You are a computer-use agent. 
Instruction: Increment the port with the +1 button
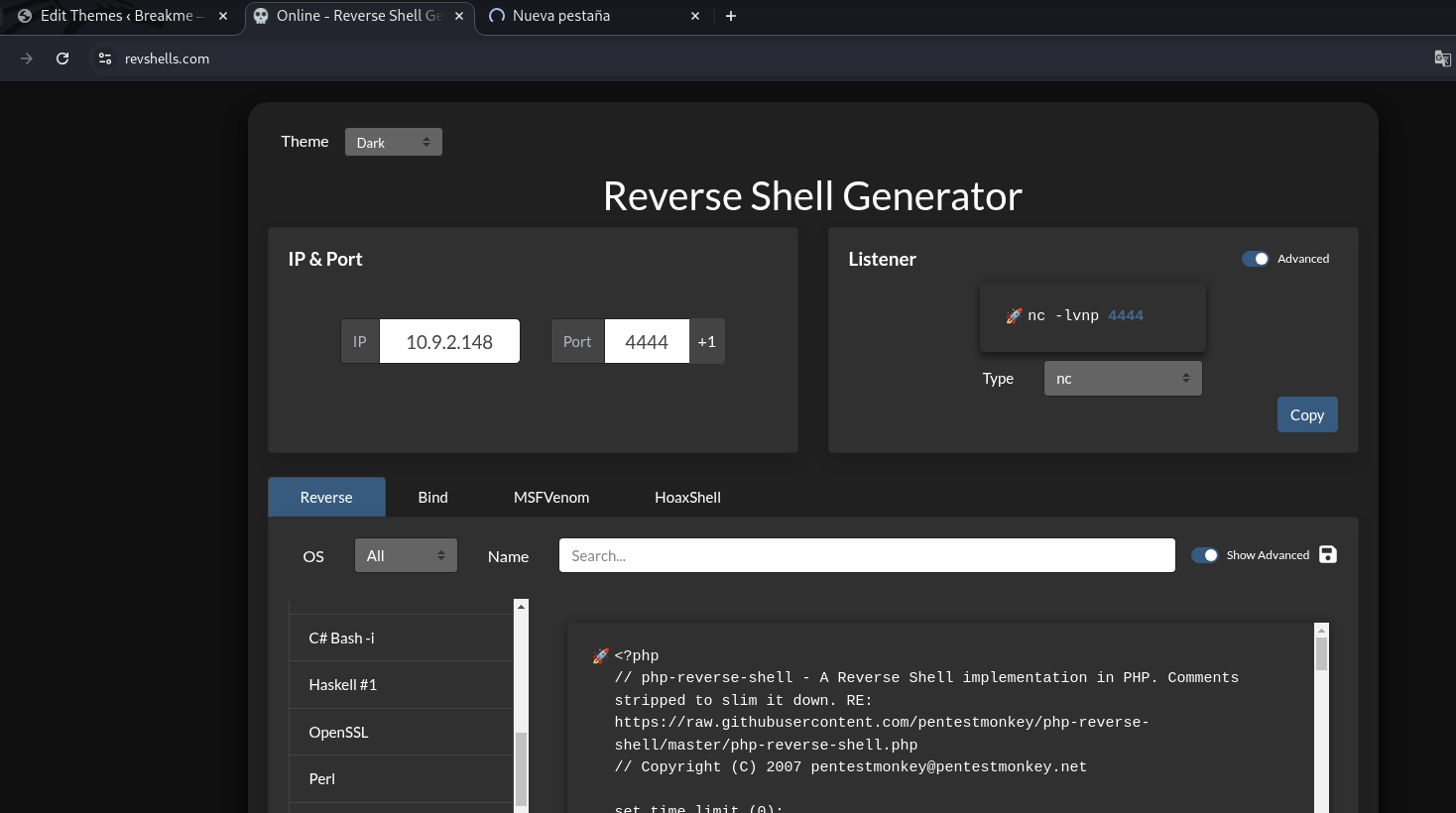tap(707, 342)
